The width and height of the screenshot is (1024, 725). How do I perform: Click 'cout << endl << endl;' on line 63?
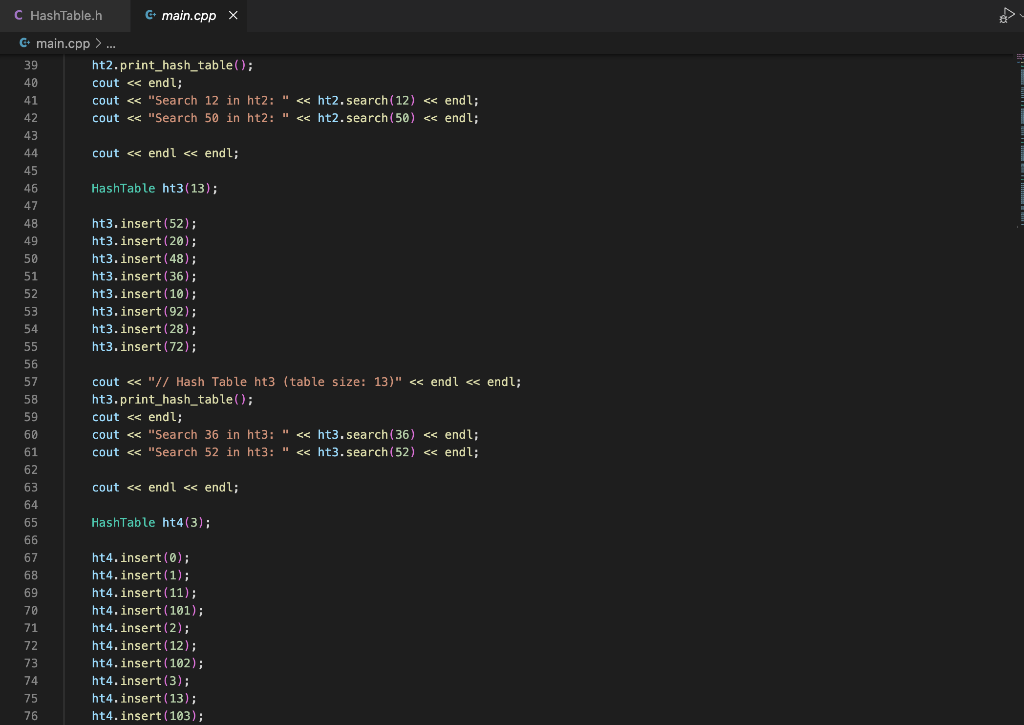click(165, 488)
